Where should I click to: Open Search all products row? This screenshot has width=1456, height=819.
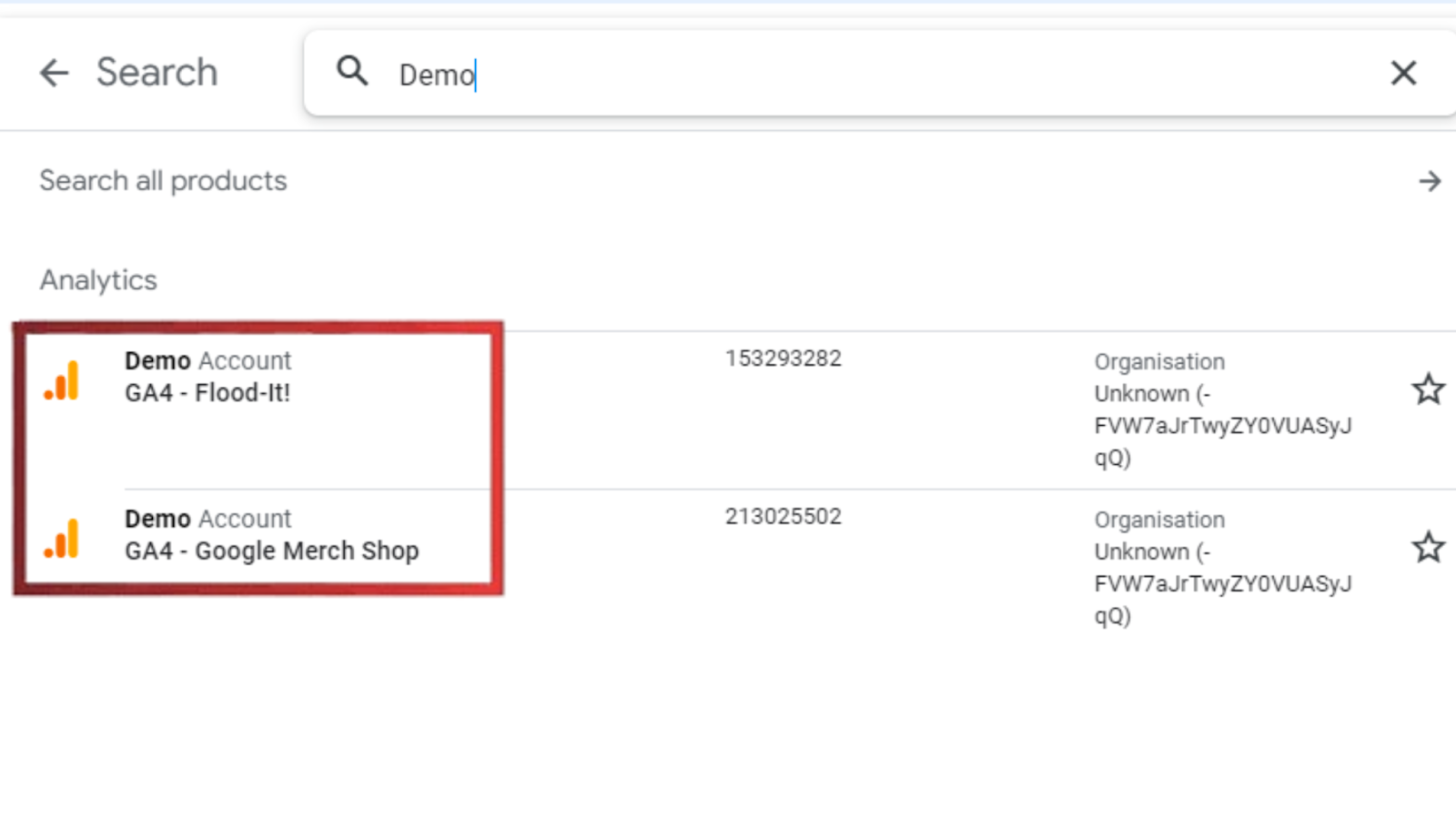(728, 181)
